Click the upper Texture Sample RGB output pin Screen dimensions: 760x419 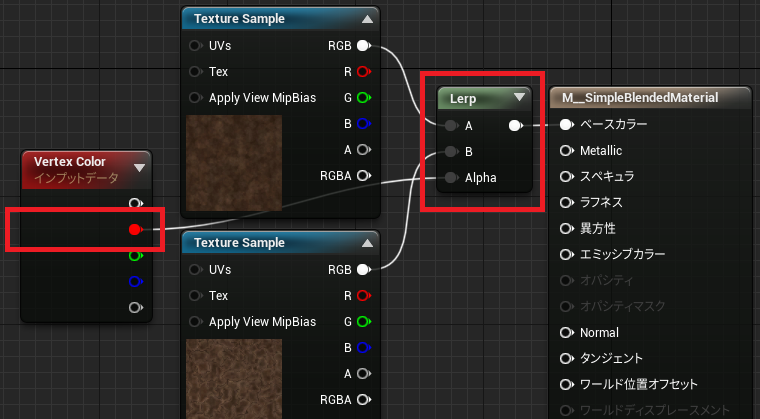[364, 46]
